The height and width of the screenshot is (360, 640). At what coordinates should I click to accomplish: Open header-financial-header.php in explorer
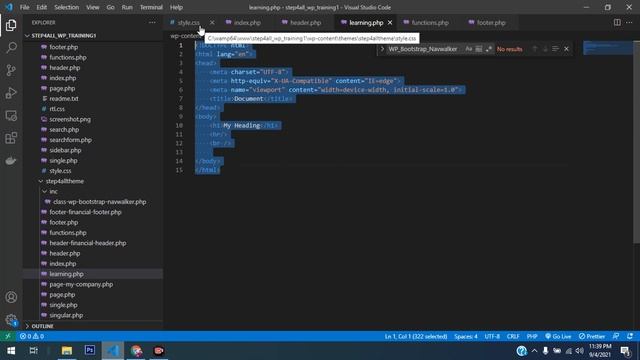pyautogui.click(x=88, y=243)
